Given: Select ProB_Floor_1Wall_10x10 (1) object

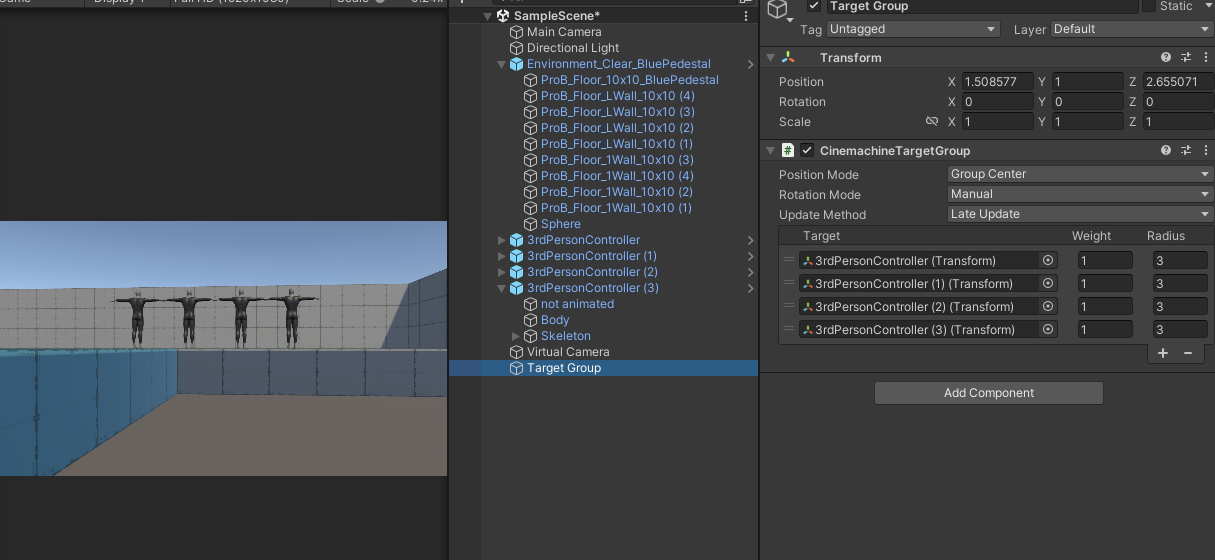Looking at the screenshot, I should pos(617,208).
